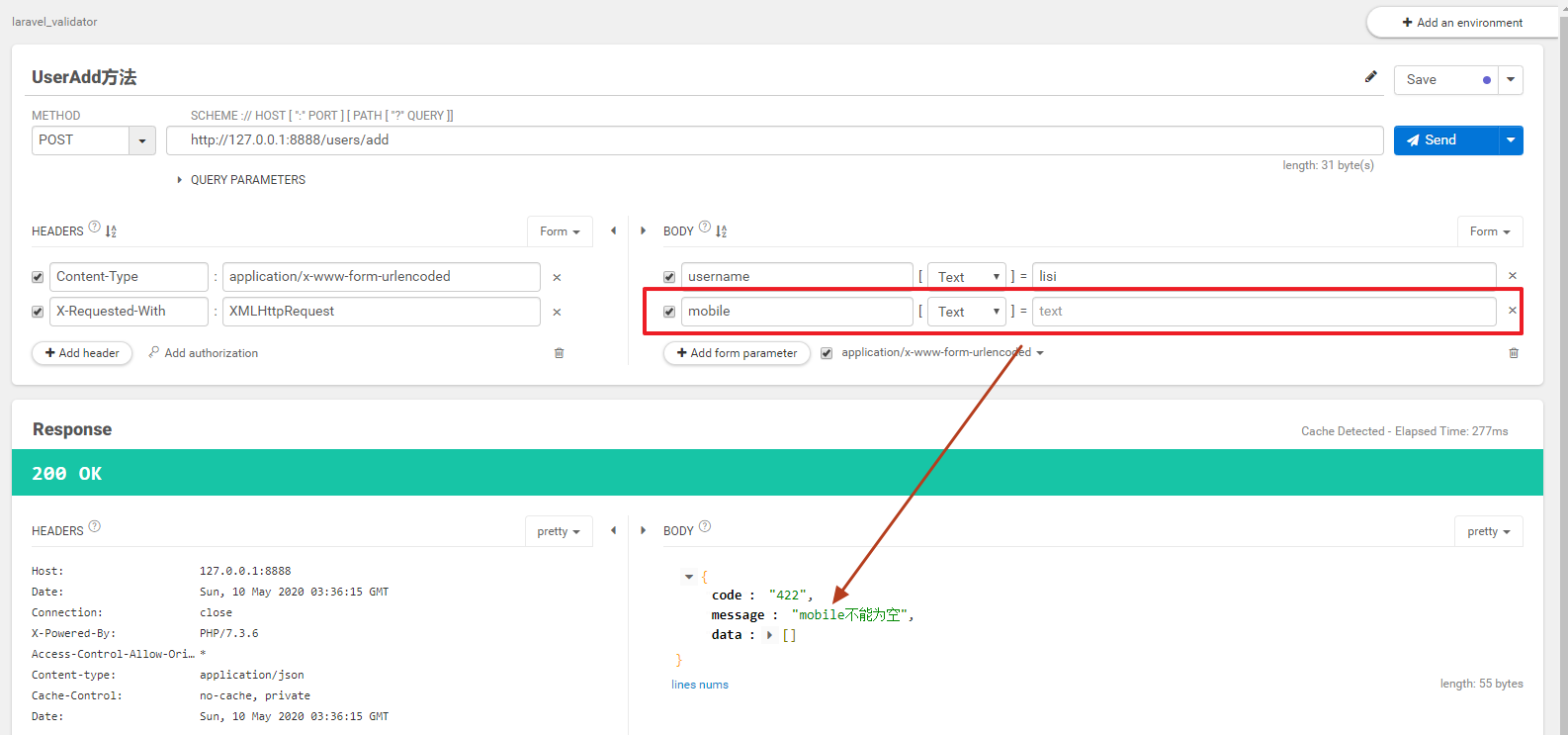The image size is (1568, 735).
Task: Delete the username body parameter
Action: coord(1513,276)
